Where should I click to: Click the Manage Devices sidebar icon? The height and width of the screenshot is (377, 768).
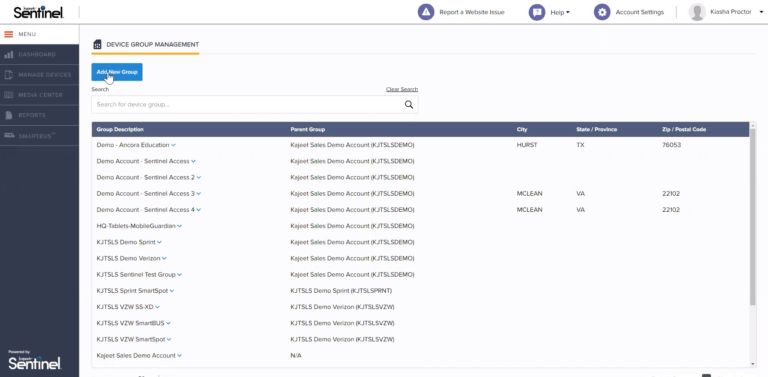coord(8,75)
